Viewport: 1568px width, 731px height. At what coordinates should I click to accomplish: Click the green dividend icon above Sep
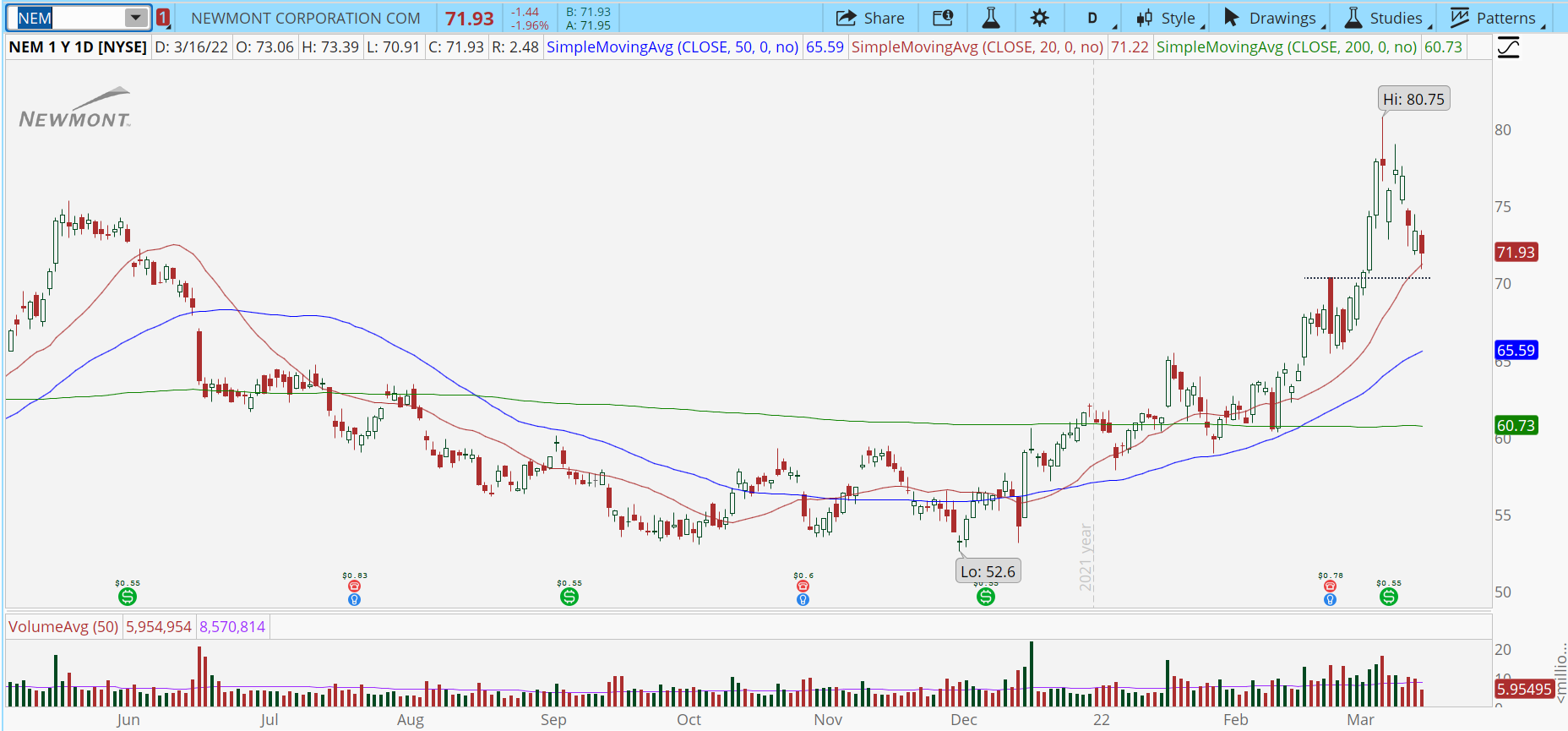pos(569,597)
